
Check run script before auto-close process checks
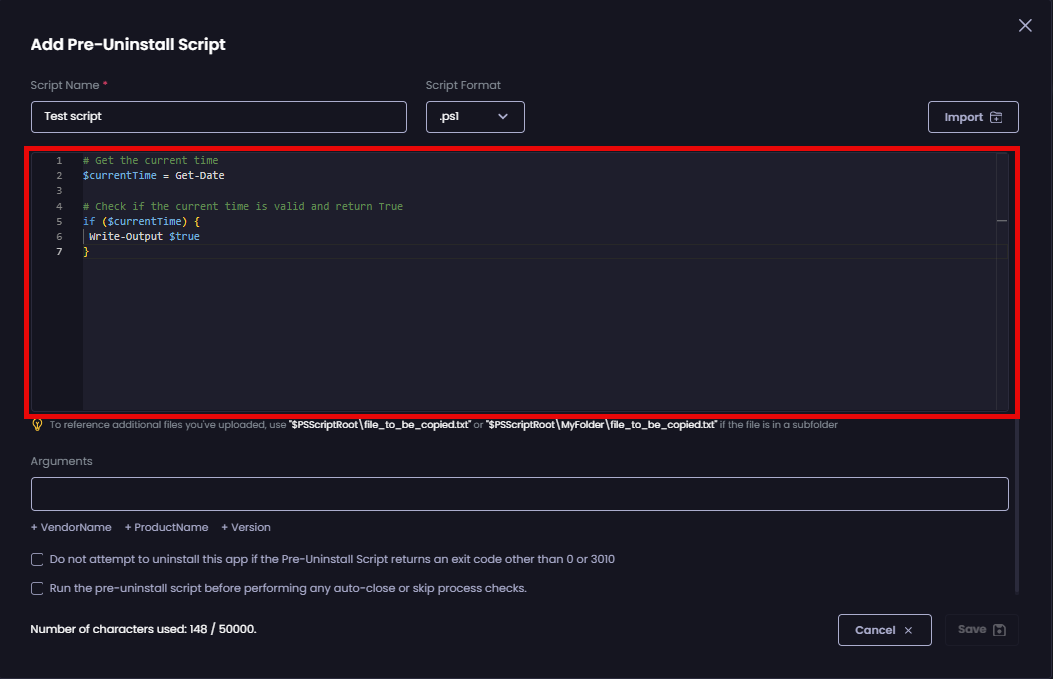point(36,588)
